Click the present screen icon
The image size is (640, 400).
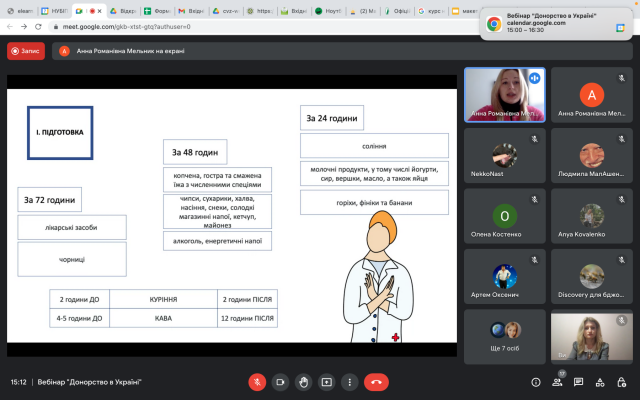(326, 381)
